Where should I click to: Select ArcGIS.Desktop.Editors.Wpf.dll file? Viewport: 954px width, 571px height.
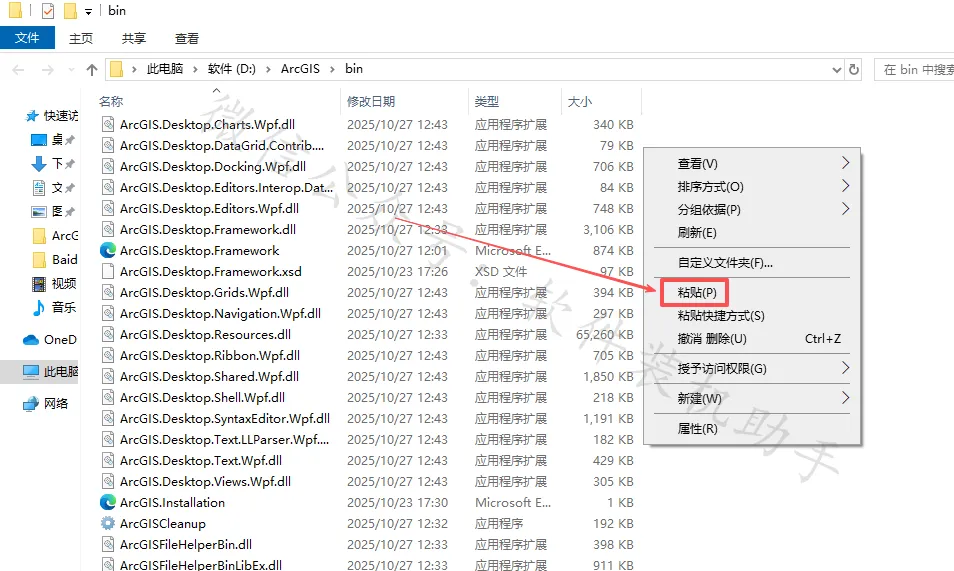tap(209, 209)
